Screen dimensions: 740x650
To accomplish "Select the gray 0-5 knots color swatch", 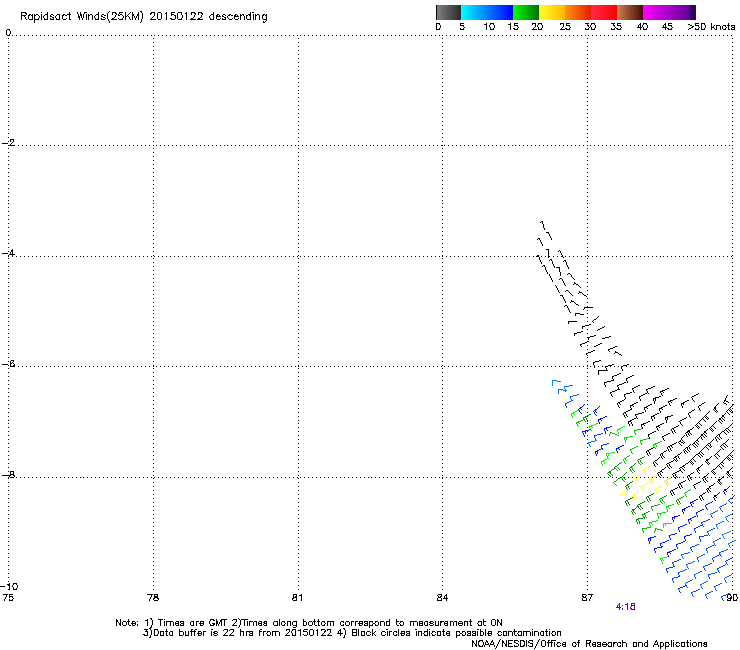I will coord(448,12).
